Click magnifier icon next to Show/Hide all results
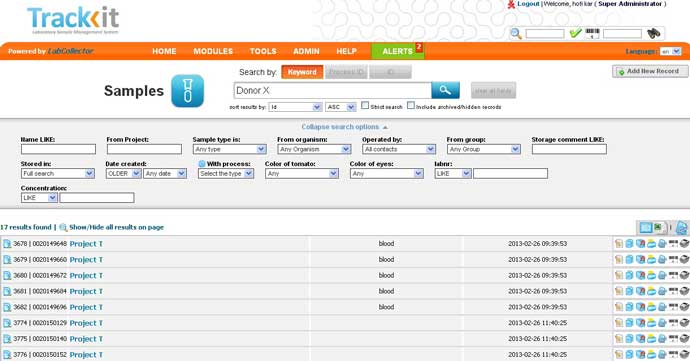This screenshot has width=690, height=361. pyautogui.click(x=63, y=228)
